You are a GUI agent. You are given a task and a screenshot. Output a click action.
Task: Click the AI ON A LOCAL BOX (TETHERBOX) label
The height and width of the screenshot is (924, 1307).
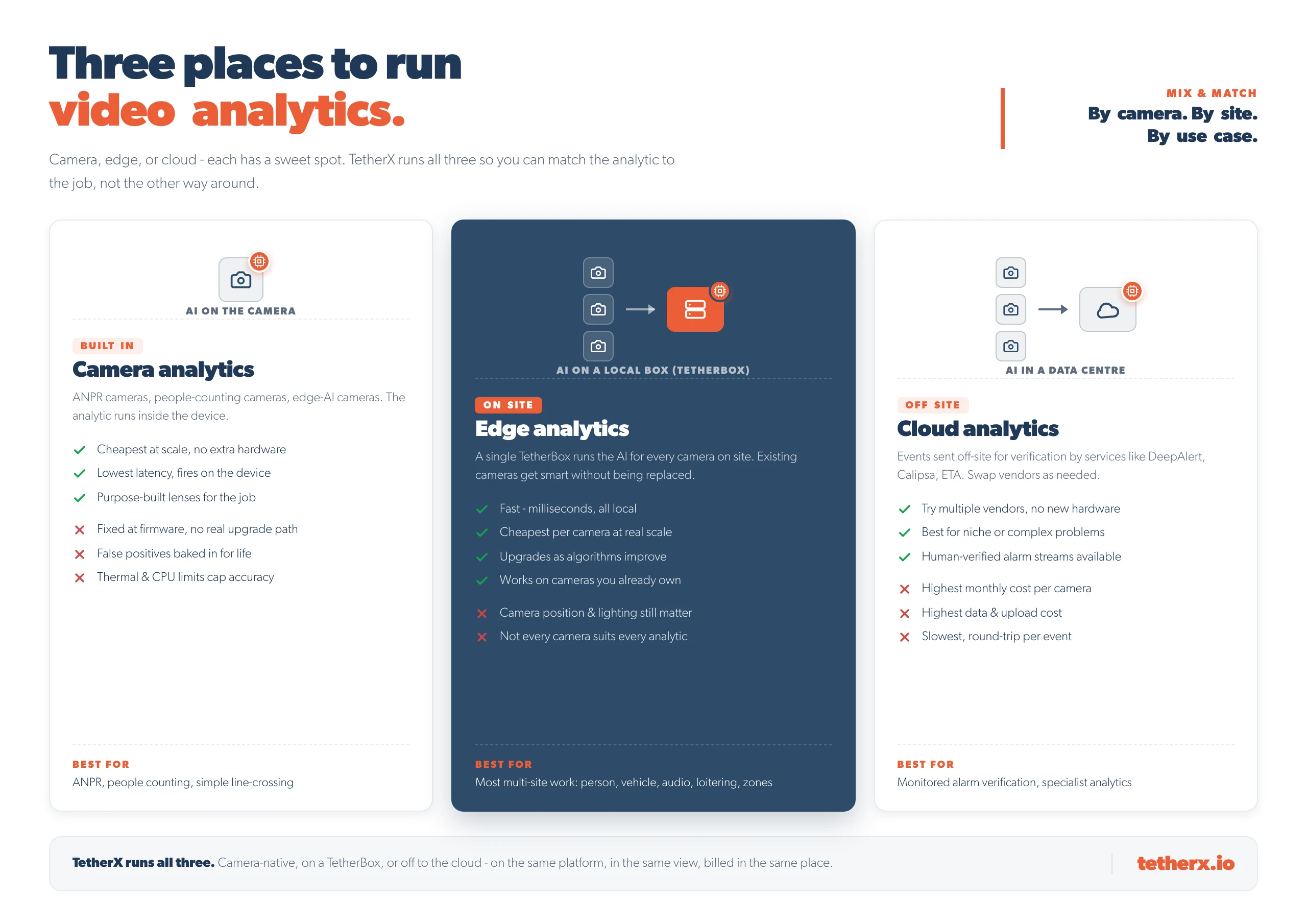(653, 370)
